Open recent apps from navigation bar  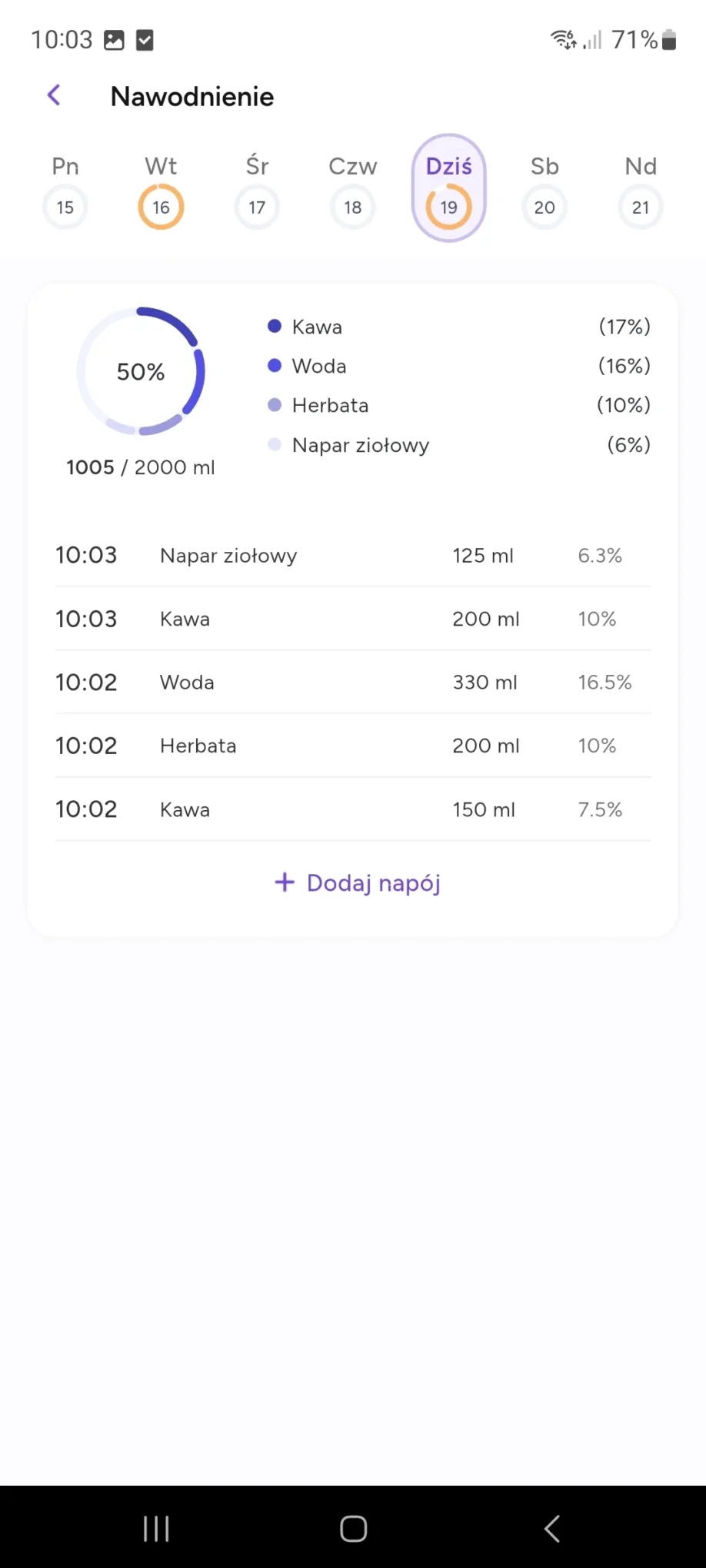156,1529
